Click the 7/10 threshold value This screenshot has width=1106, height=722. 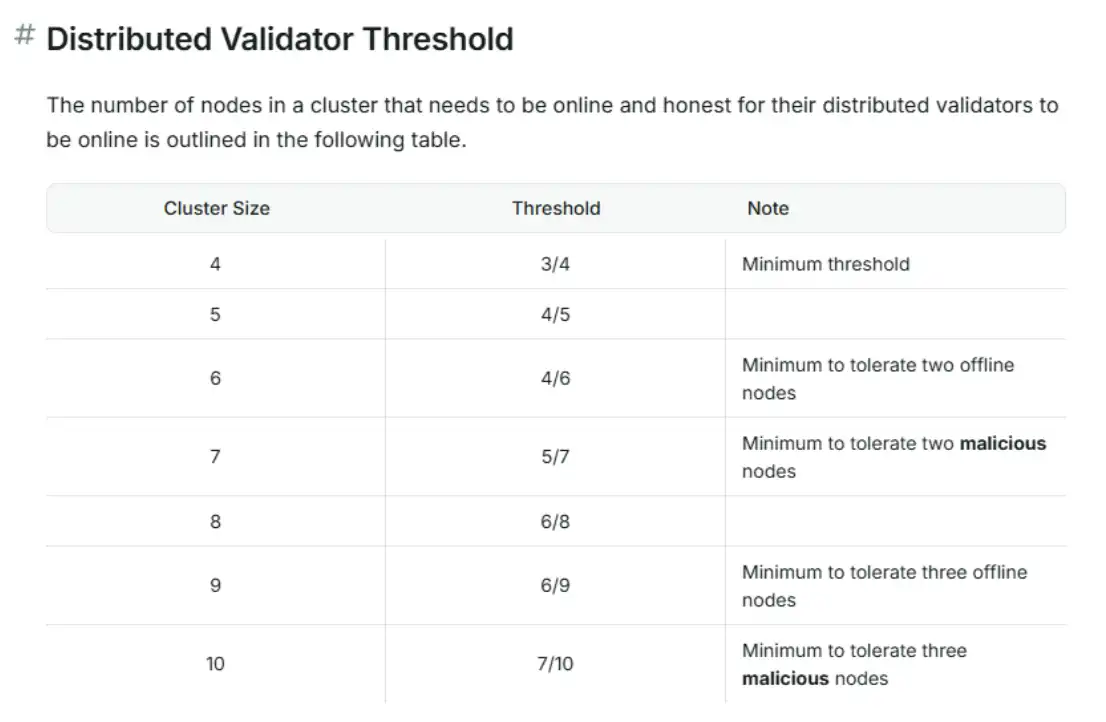(x=555, y=663)
